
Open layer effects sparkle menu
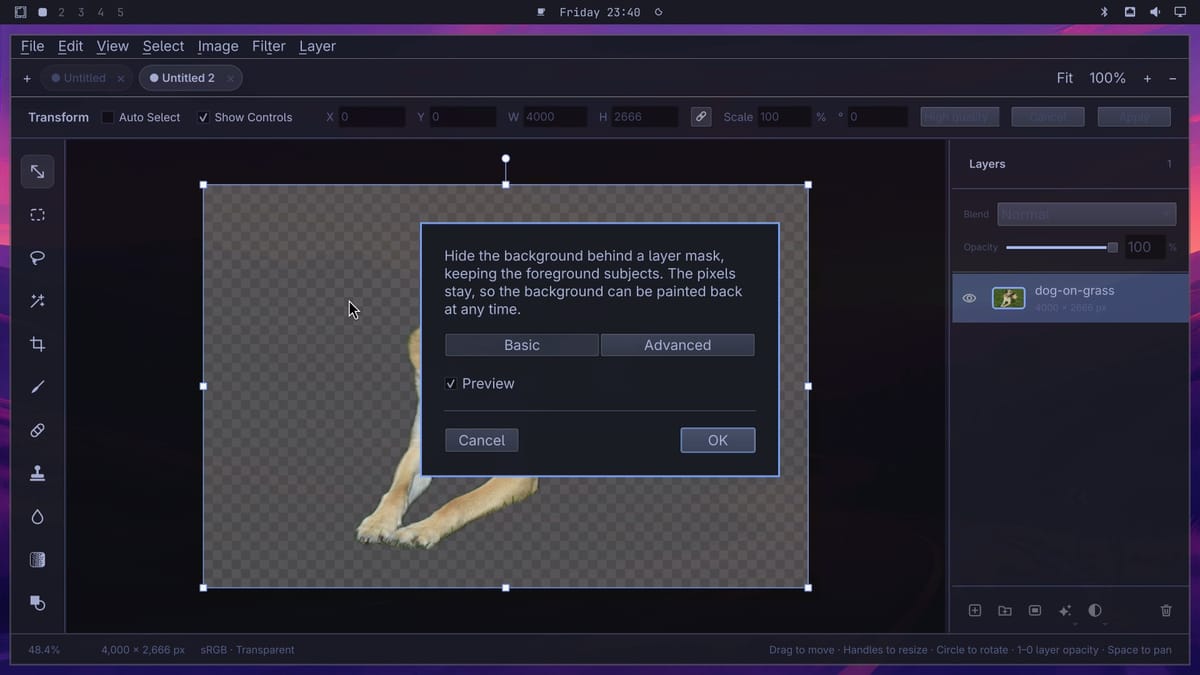point(1065,611)
